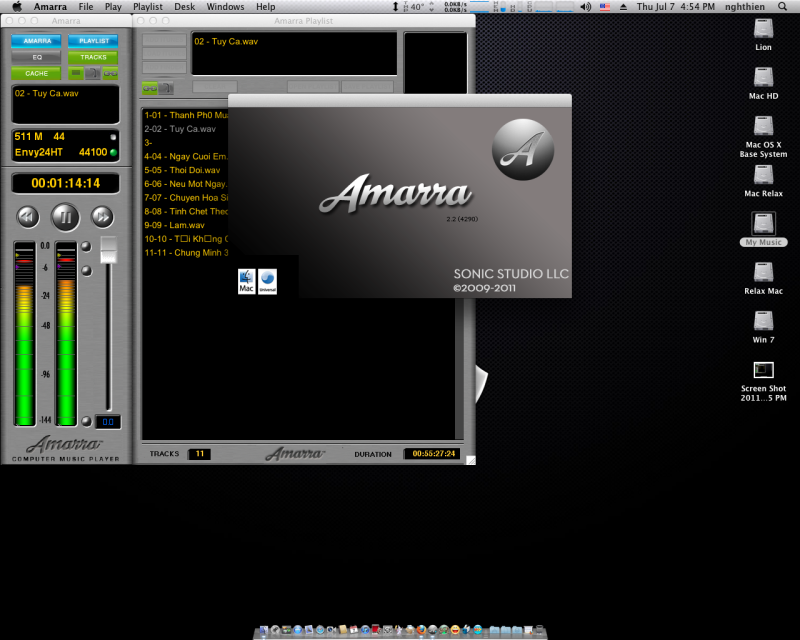The image size is (800, 640).
Task: Click the Envy24HT device name
Action: (39, 152)
